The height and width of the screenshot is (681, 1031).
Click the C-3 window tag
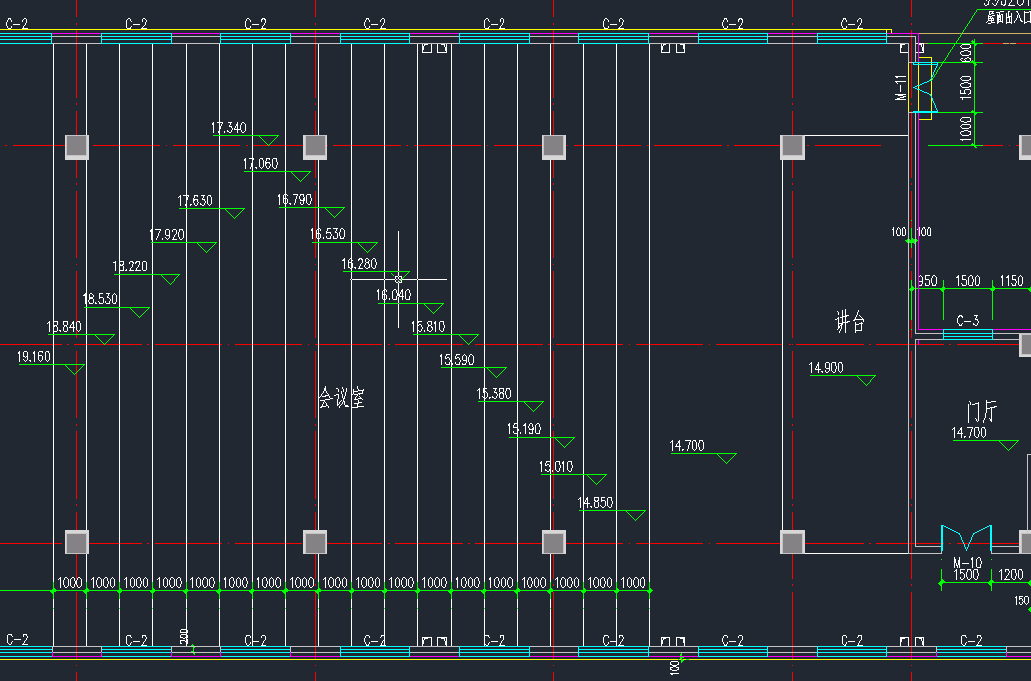coord(967,321)
